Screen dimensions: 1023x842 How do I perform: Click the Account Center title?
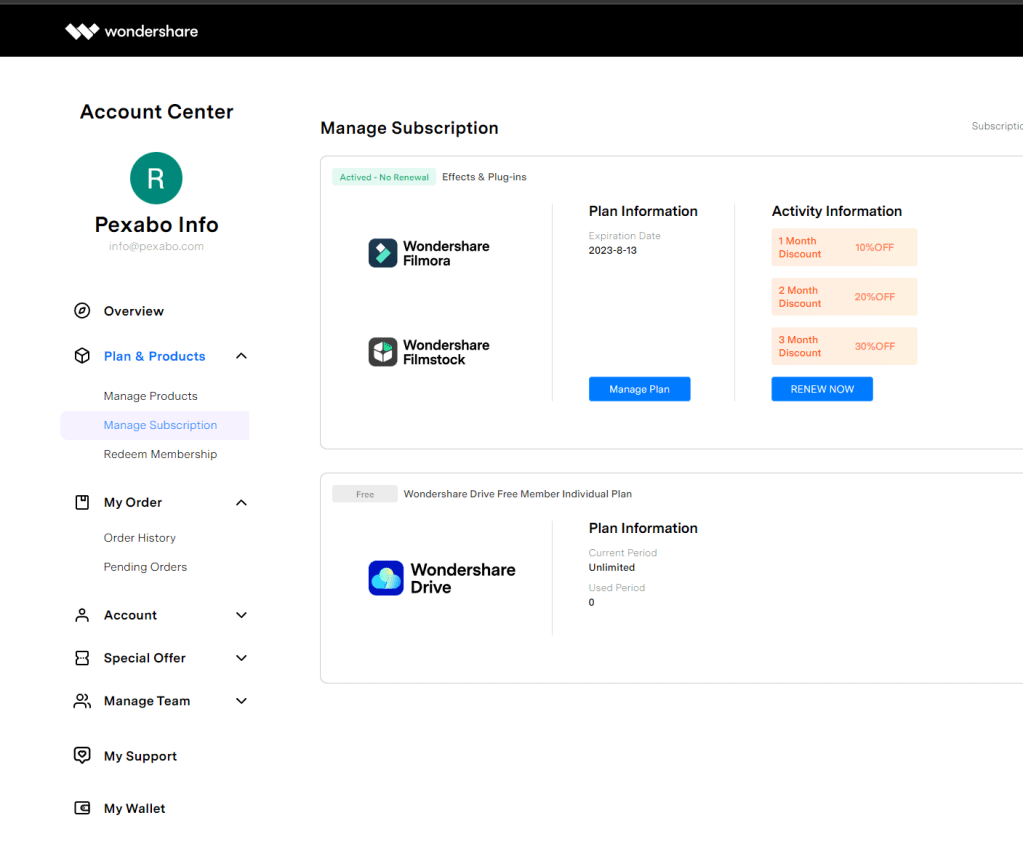[157, 112]
